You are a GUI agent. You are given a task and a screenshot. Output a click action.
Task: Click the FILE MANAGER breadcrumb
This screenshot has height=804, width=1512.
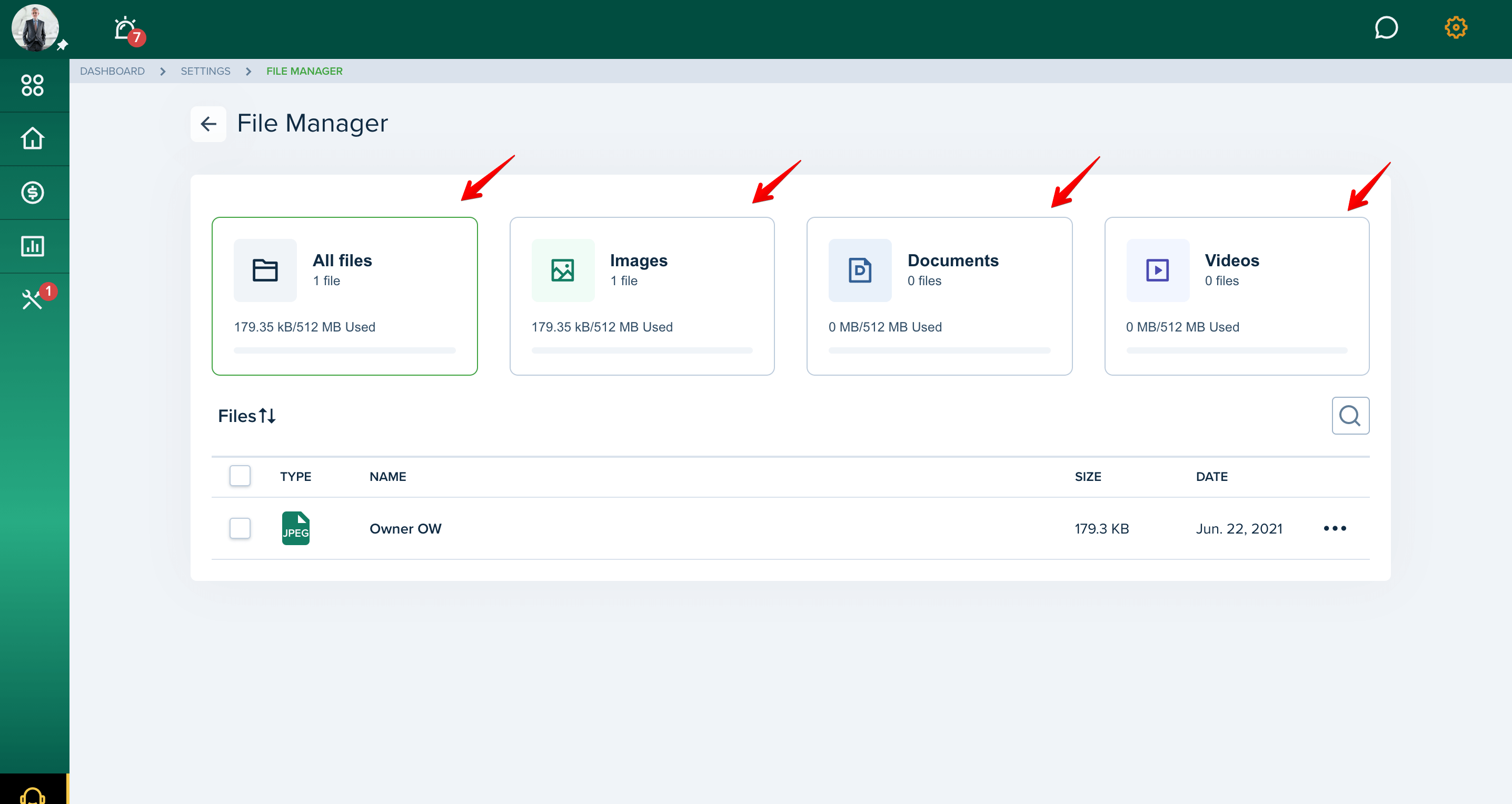(305, 71)
